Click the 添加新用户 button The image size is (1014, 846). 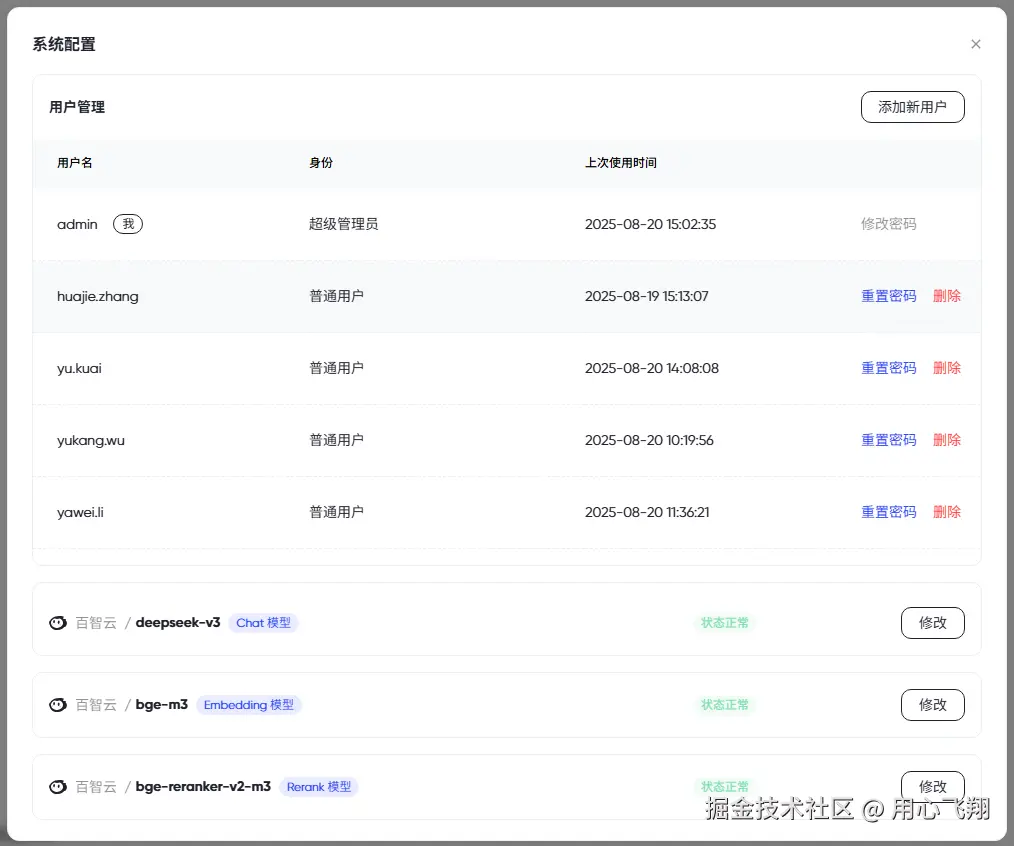912,107
